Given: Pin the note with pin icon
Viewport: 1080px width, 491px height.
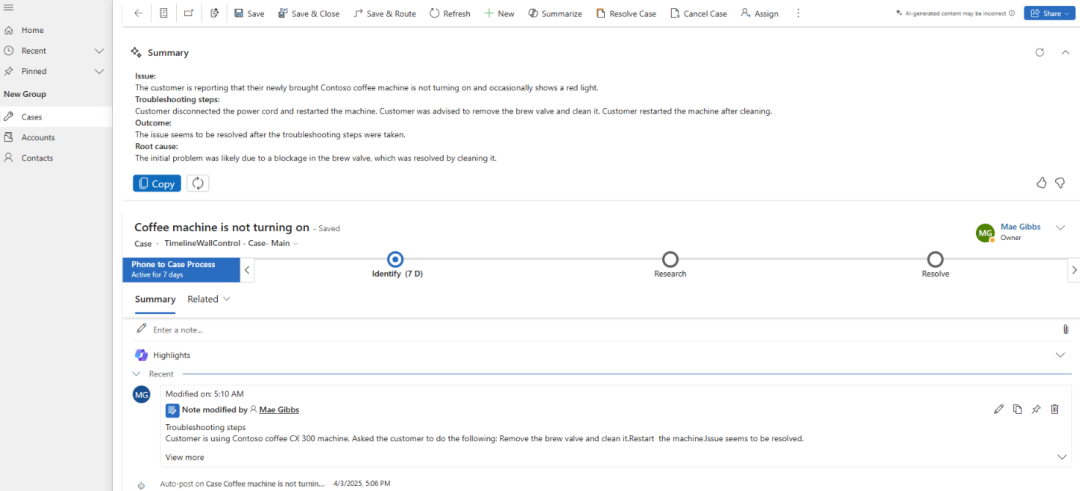Looking at the screenshot, I should 1035,410.
